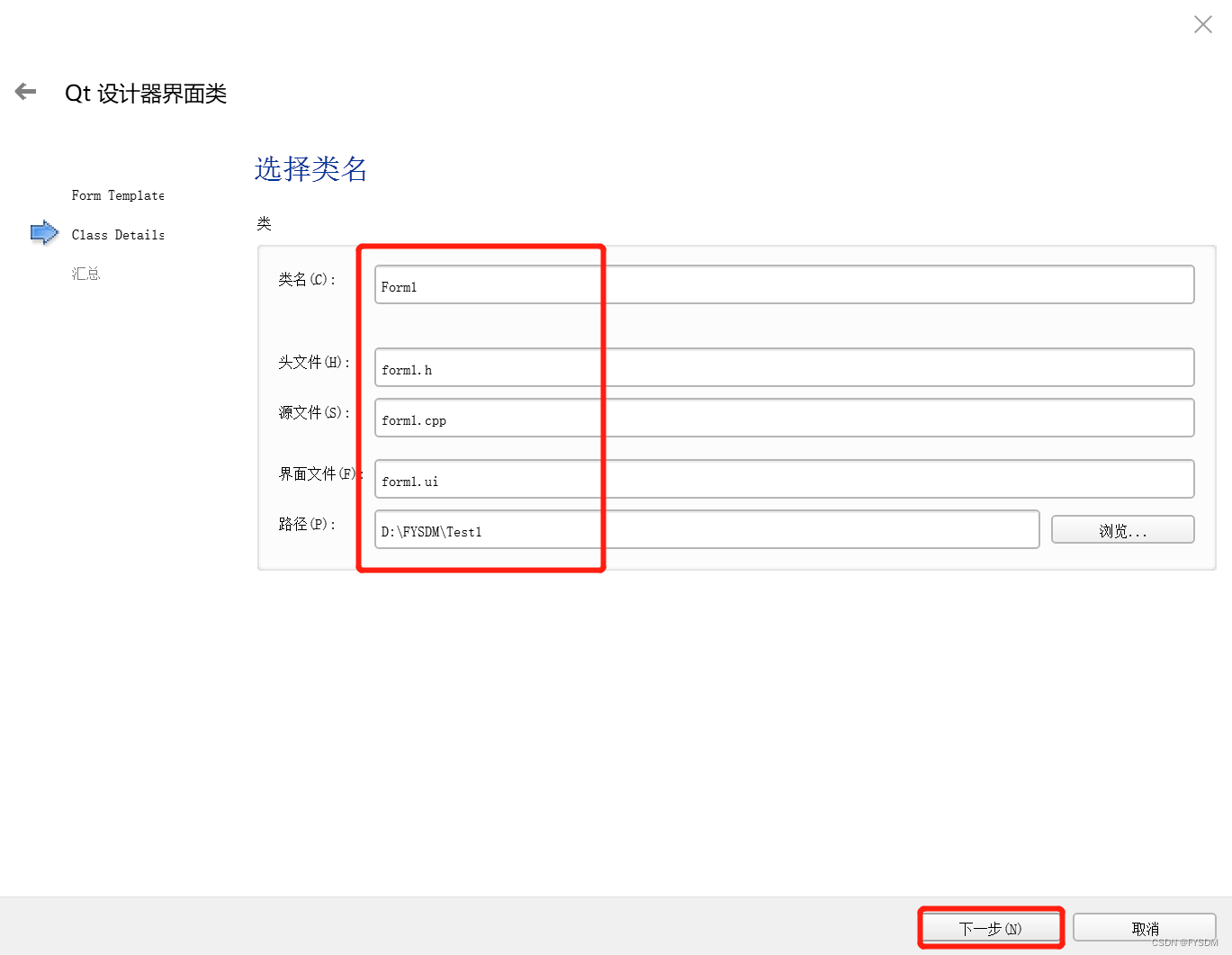Proceed with 下一步(N) button
The width and height of the screenshot is (1232, 955).
pos(991,928)
